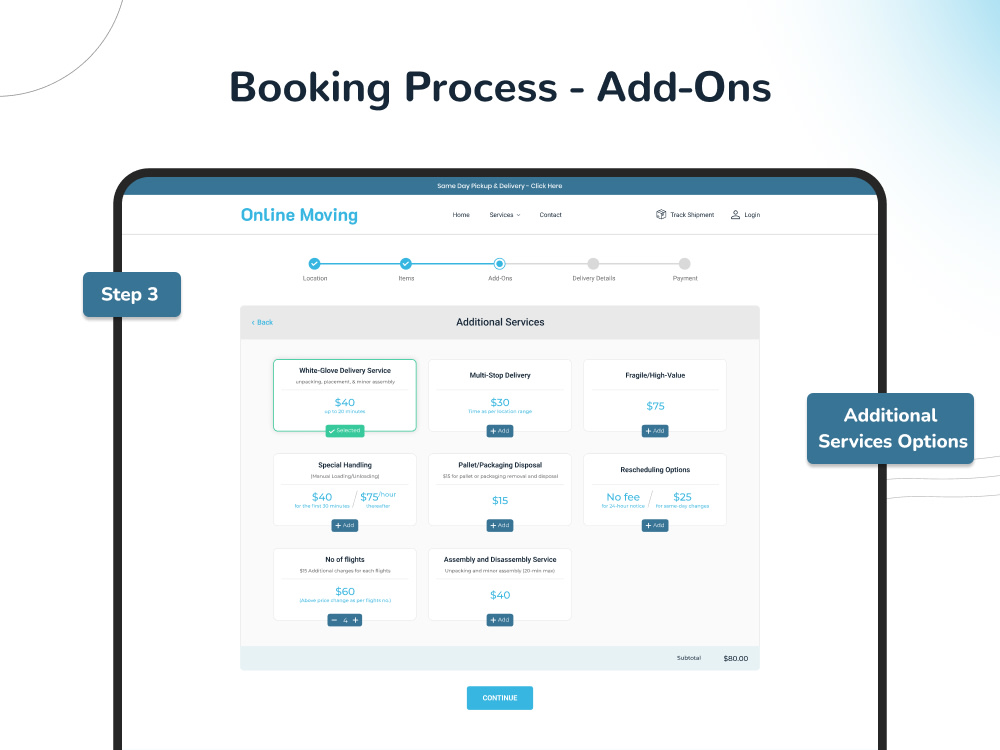Screen dimensions: 1000x750
Task: Click the Back link
Action: 262,322
